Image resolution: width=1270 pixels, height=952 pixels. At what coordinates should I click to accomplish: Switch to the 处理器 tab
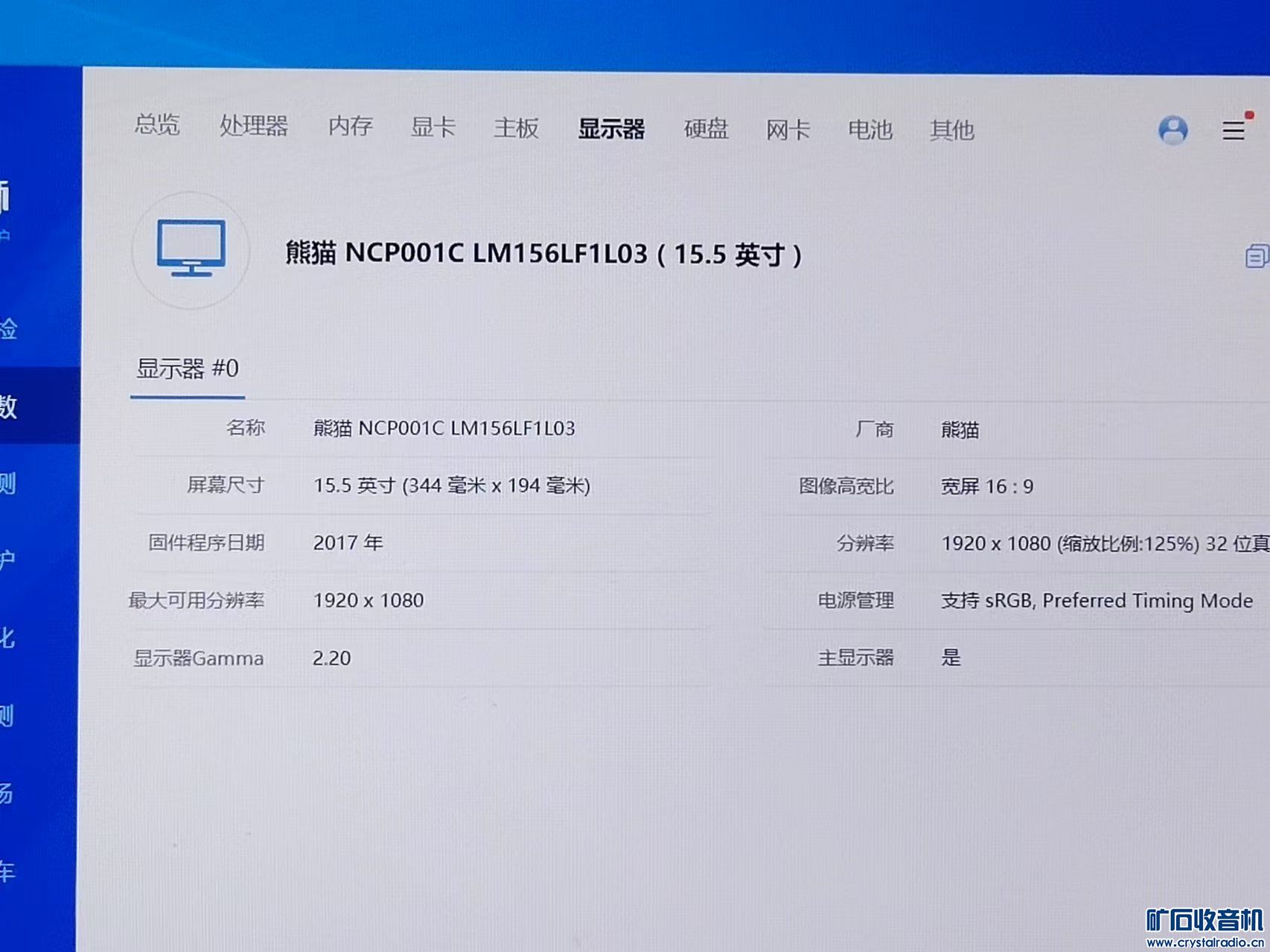pyautogui.click(x=253, y=125)
